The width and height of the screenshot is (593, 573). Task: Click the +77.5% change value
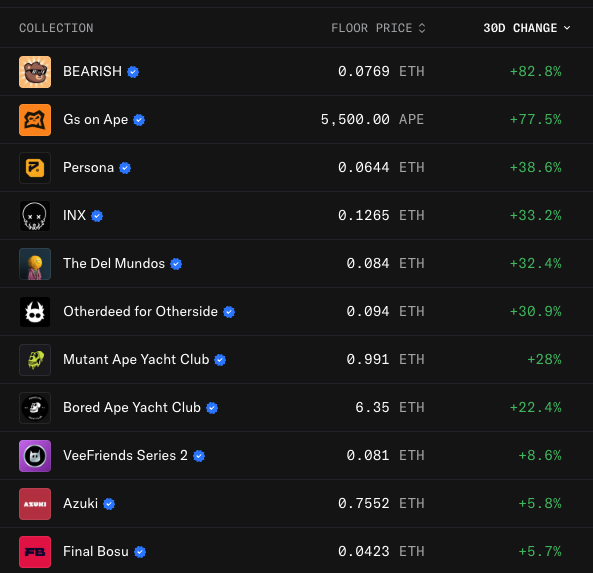(536, 120)
